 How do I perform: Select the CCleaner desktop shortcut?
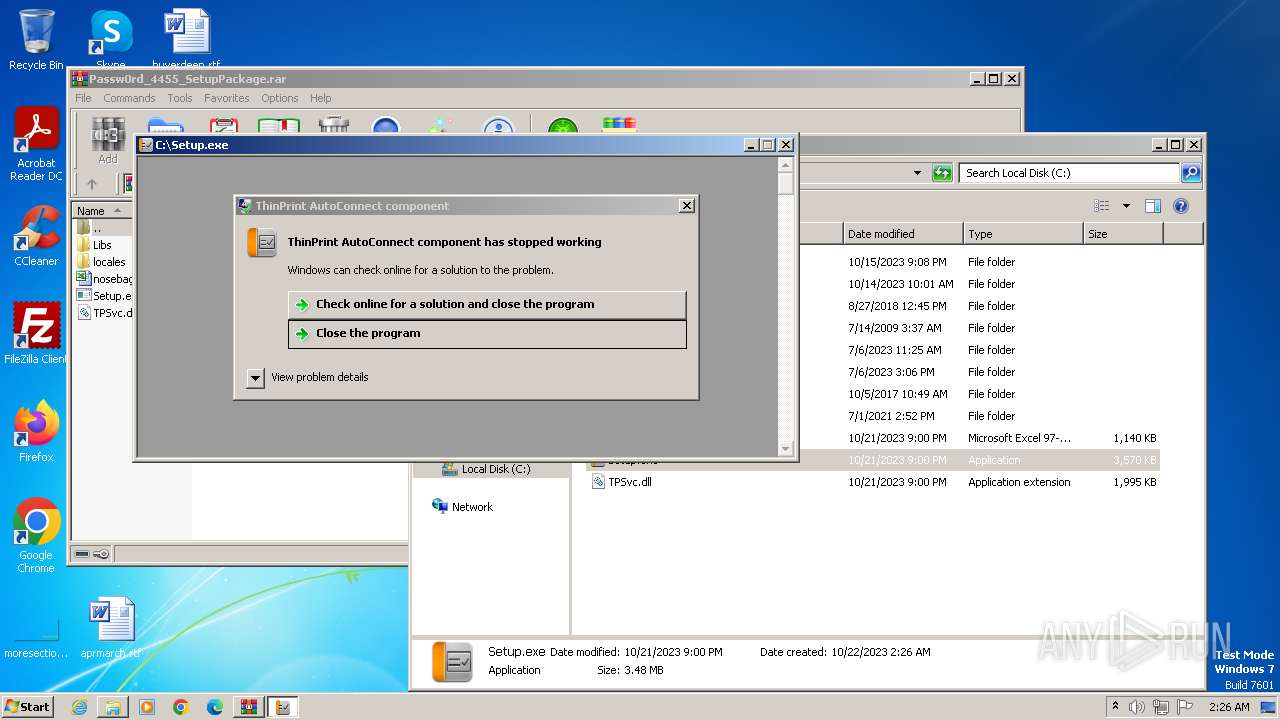pyautogui.click(x=36, y=236)
